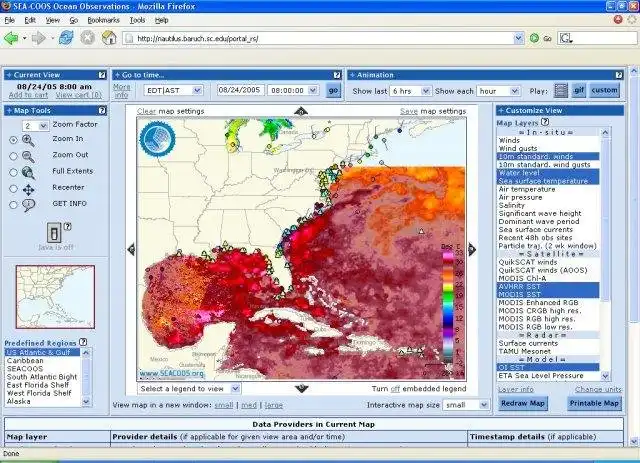640x463 pixels.
Task: Pan the map north with the top arrow
Action: (301, 111)
